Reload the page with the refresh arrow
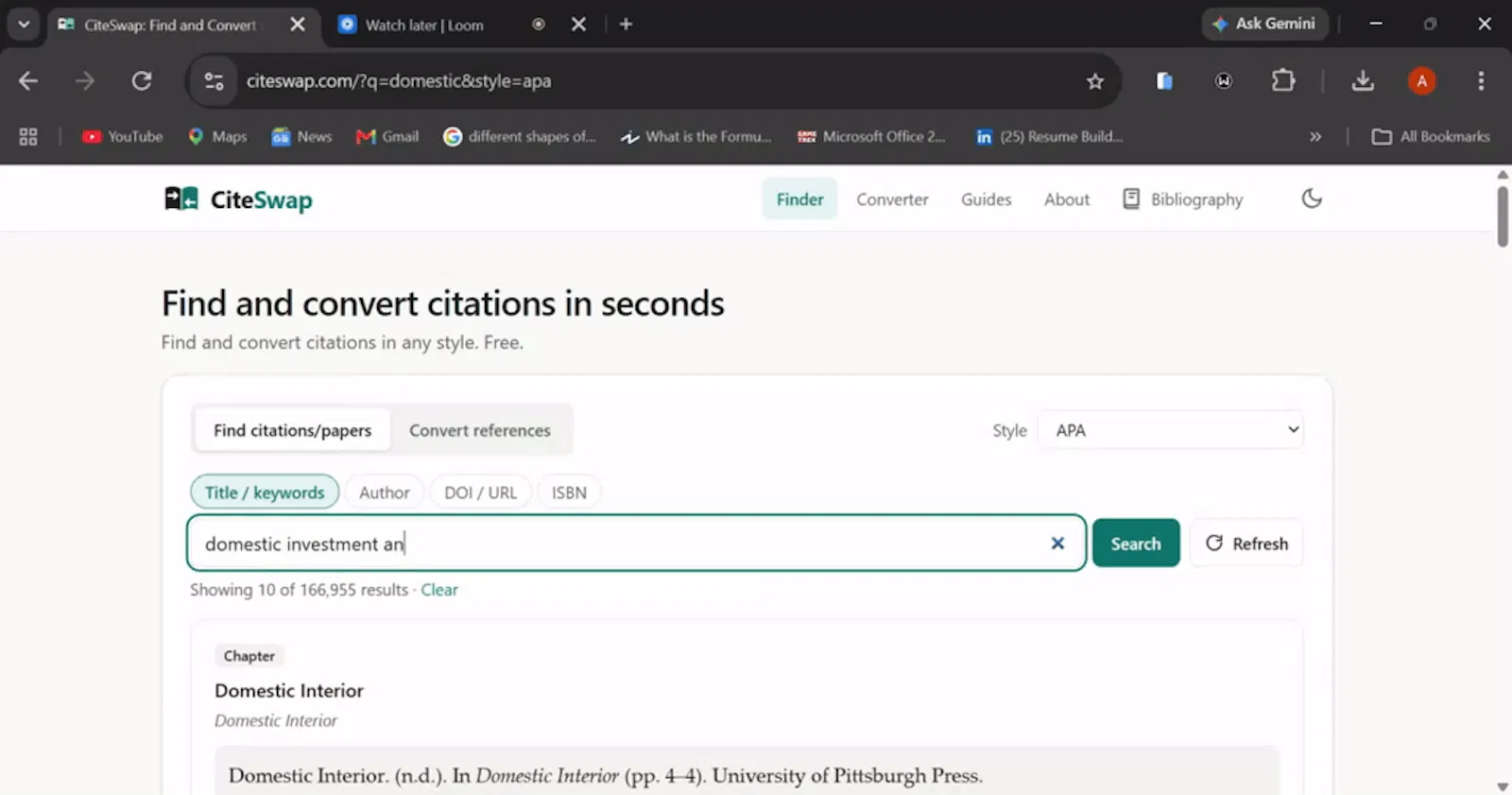The image size is (1512, 795). tap(142, 80)
